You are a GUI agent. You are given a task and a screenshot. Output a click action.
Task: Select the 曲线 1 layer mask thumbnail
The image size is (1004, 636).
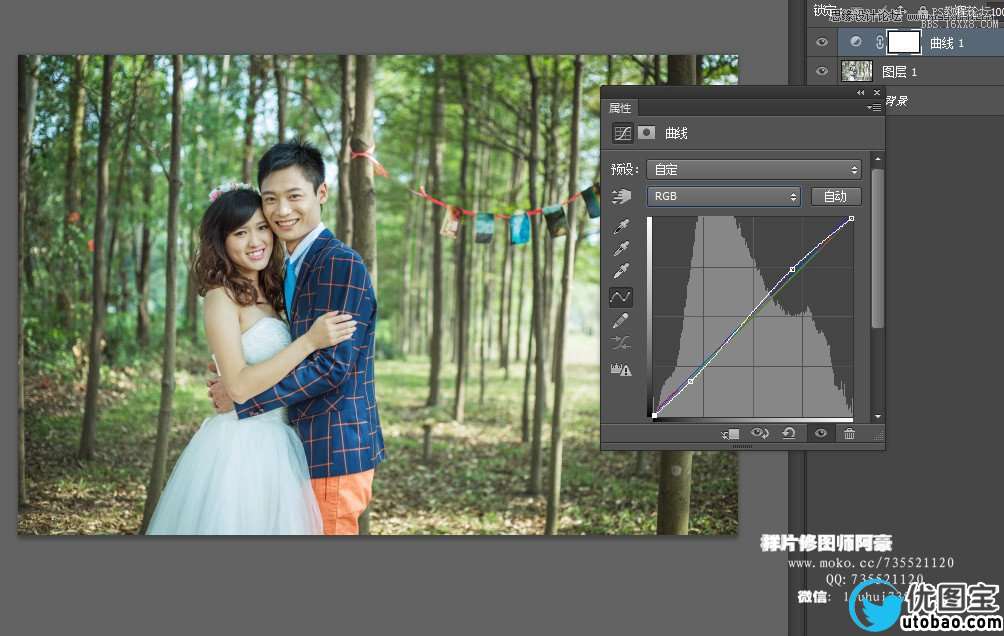903,42
